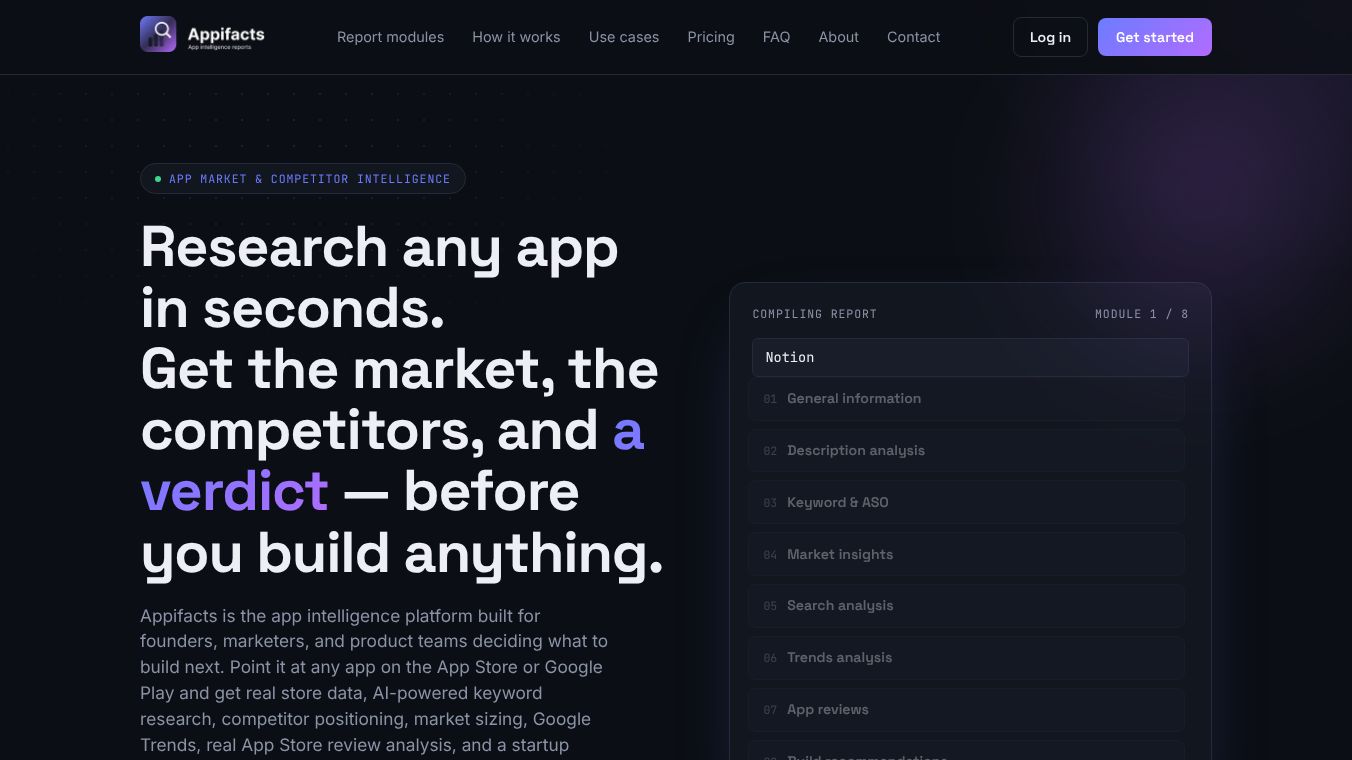Click the Log in button
This screenshot has height=760, width=1352.
point(1050,37)
